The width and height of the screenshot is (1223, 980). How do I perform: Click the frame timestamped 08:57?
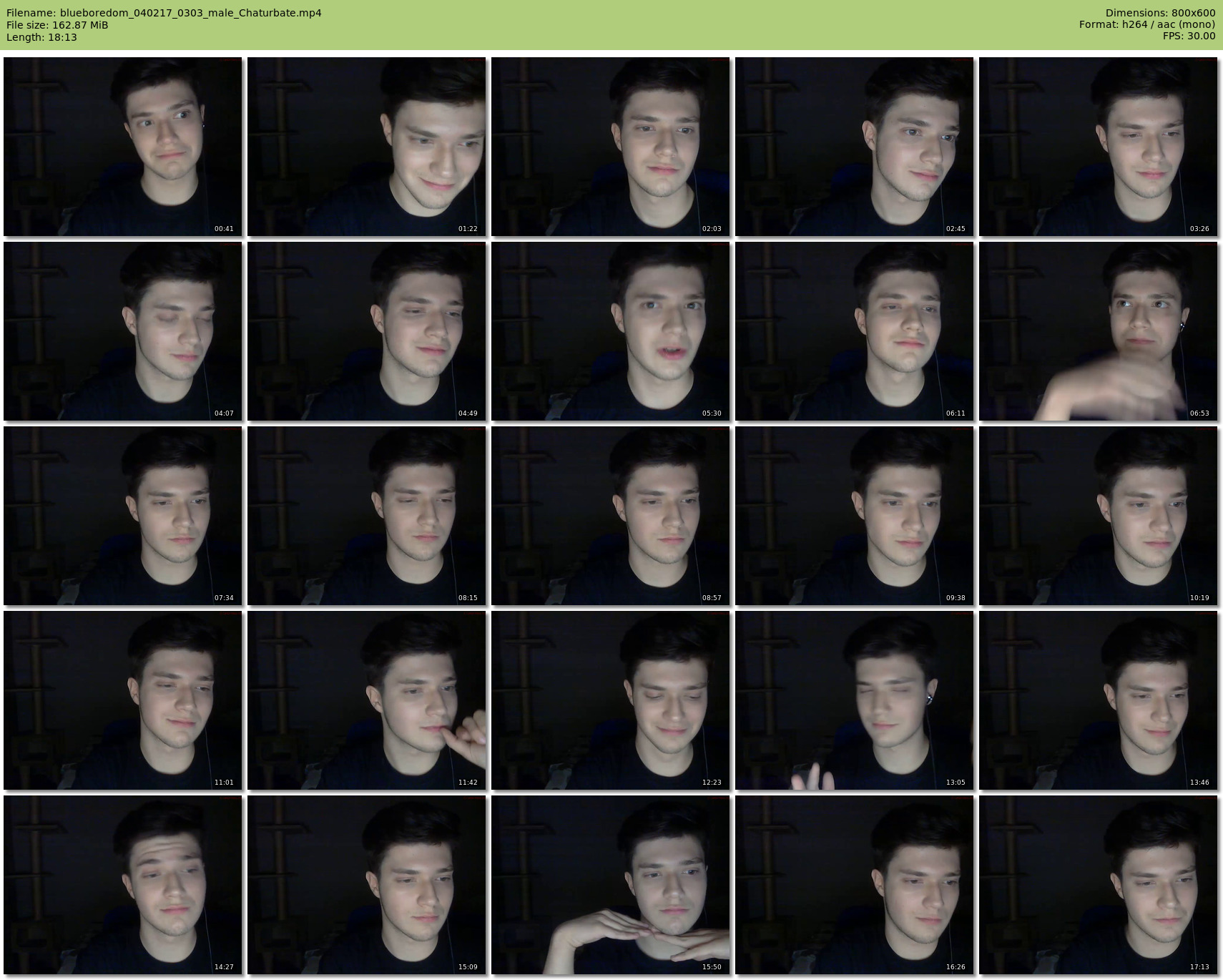pos(610,516)
